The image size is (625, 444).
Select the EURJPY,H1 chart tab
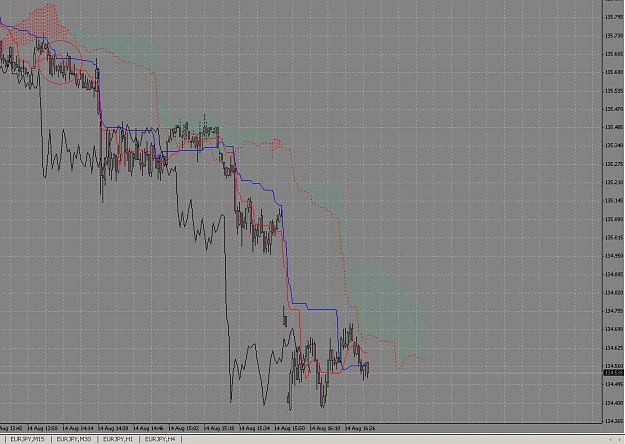coord(118,439)
